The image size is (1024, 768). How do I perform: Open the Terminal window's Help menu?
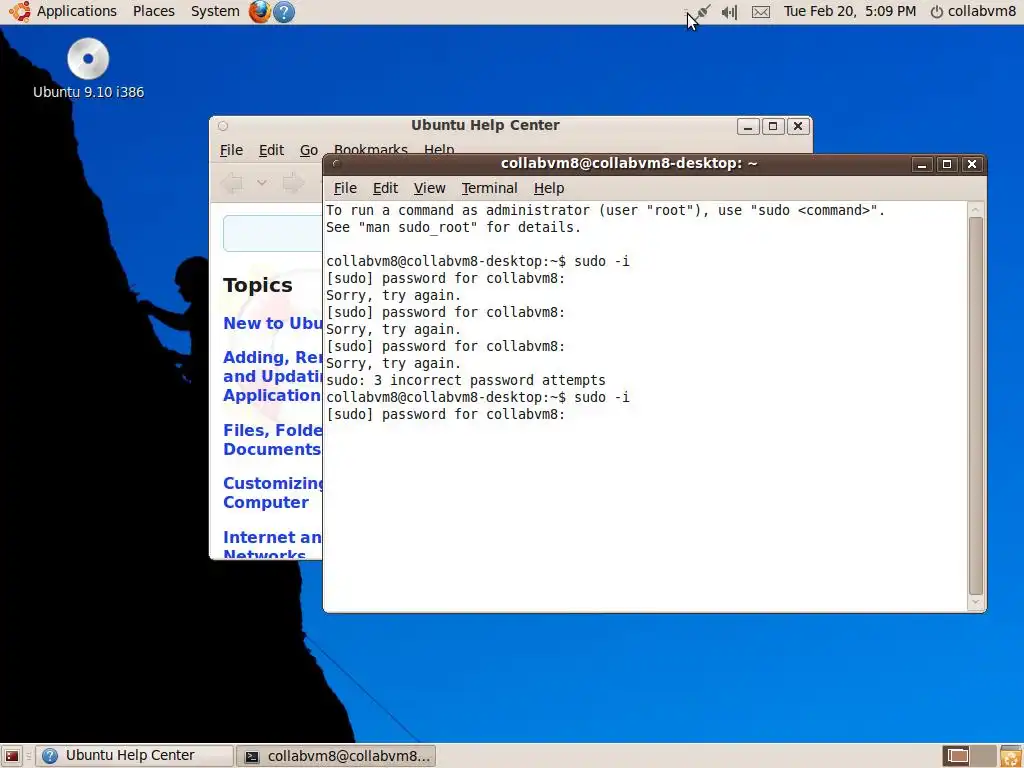549,188
